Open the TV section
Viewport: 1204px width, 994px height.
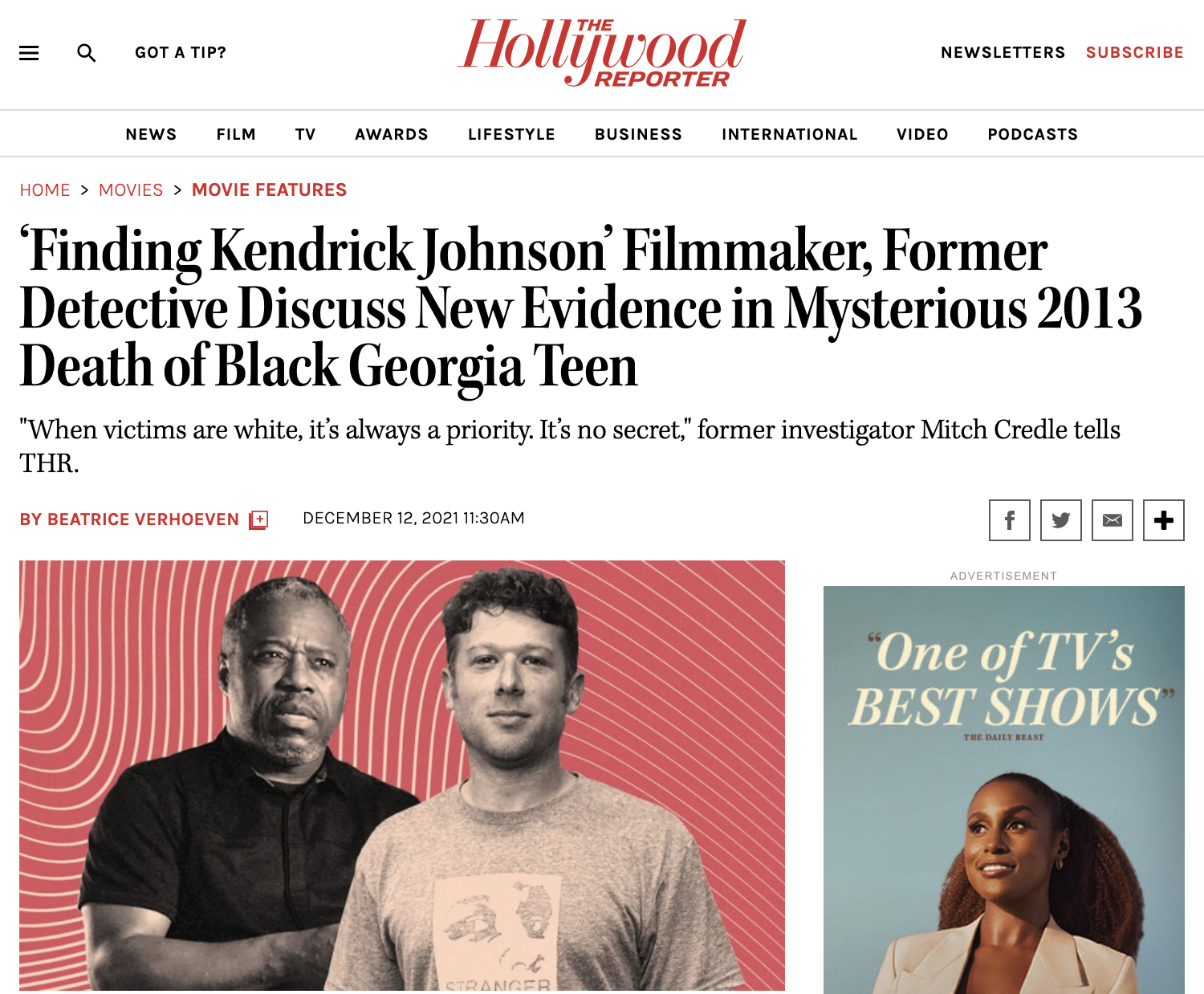coord(306,134)
